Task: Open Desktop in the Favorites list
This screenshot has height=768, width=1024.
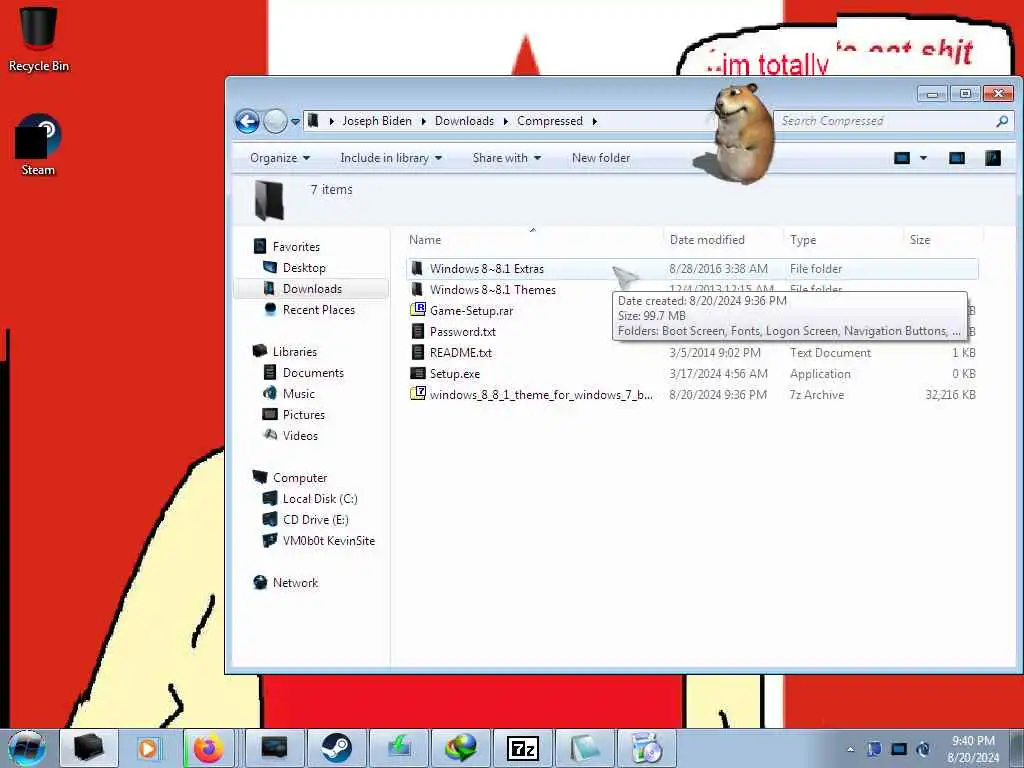Action: (304, 268)
